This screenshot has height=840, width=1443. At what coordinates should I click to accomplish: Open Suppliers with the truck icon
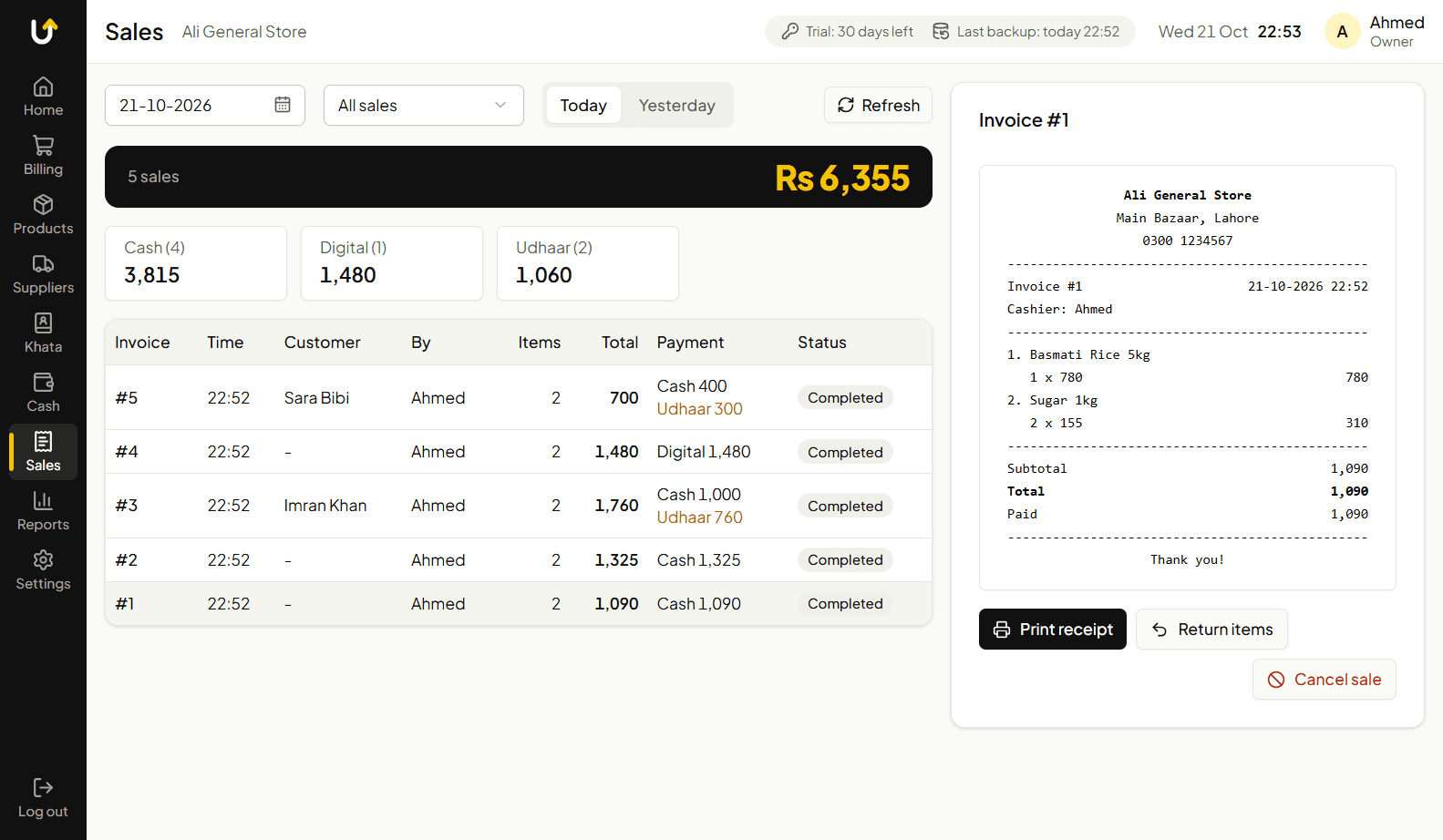click(x=43, y=274)
